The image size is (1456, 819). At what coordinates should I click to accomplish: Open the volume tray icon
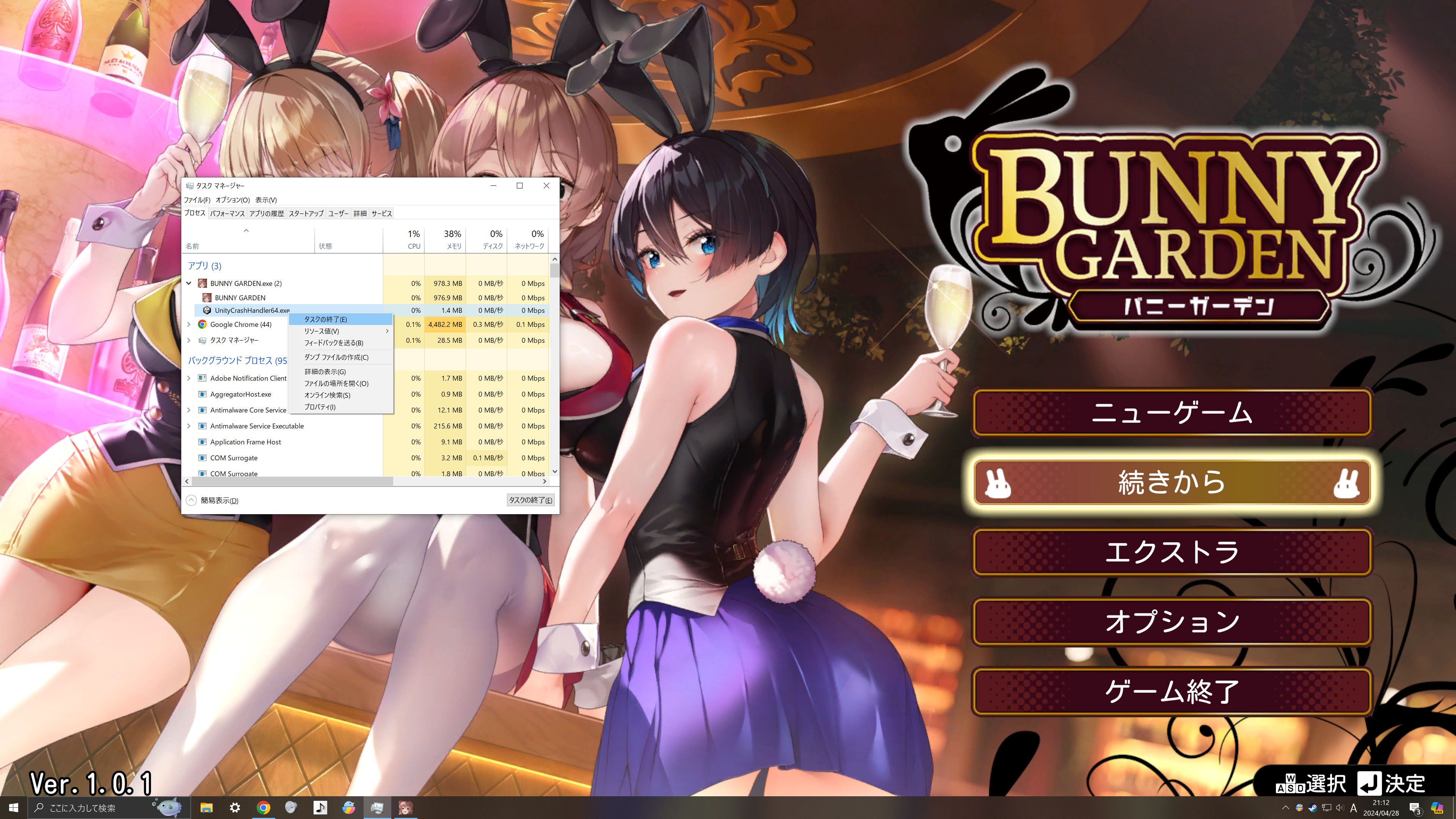tap(1340, 808)
